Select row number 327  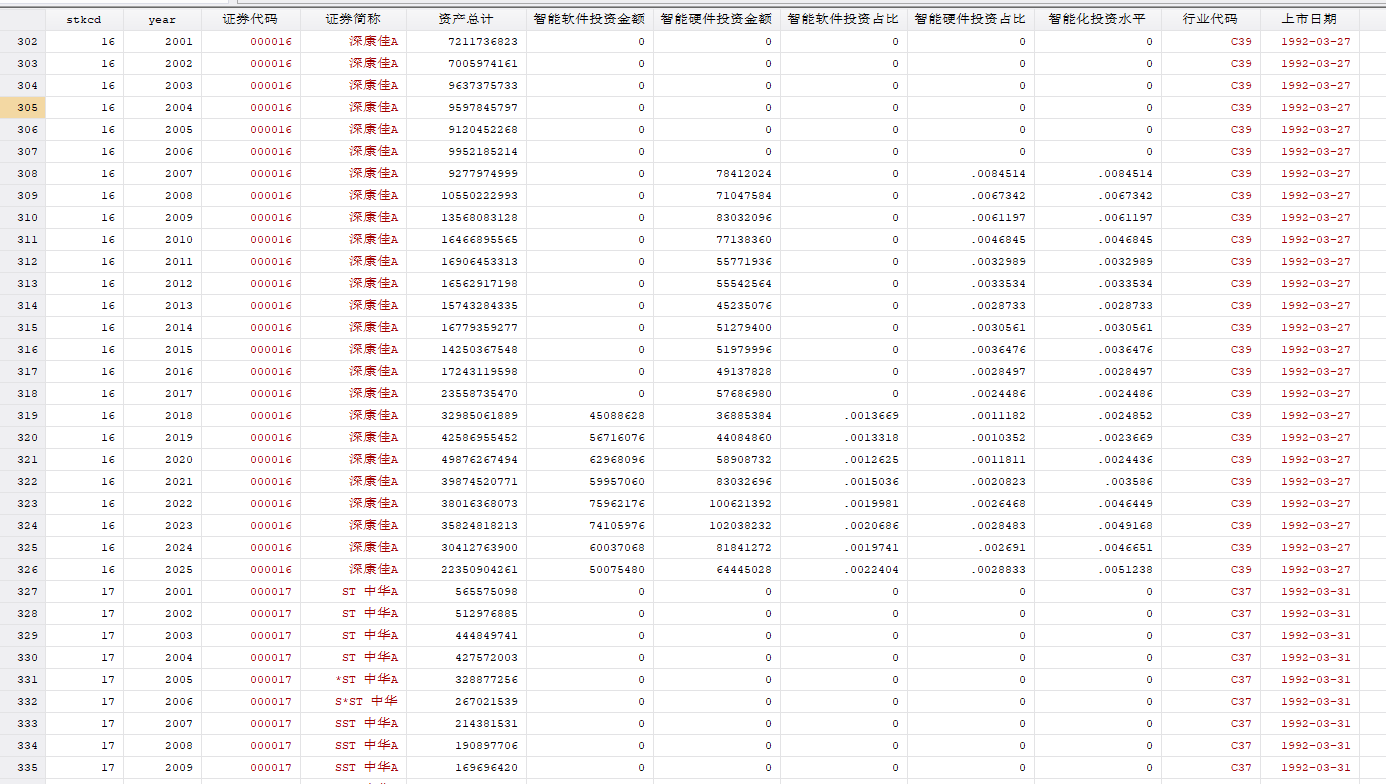[22, 591]
